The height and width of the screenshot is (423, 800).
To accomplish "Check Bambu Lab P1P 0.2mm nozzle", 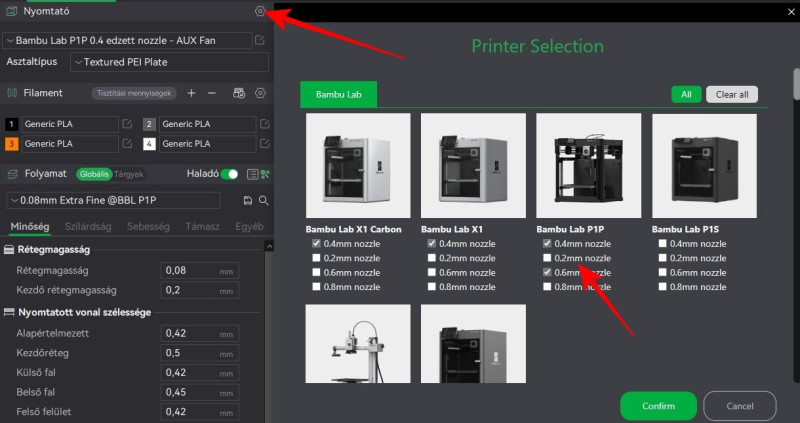I will pos(547,258).
